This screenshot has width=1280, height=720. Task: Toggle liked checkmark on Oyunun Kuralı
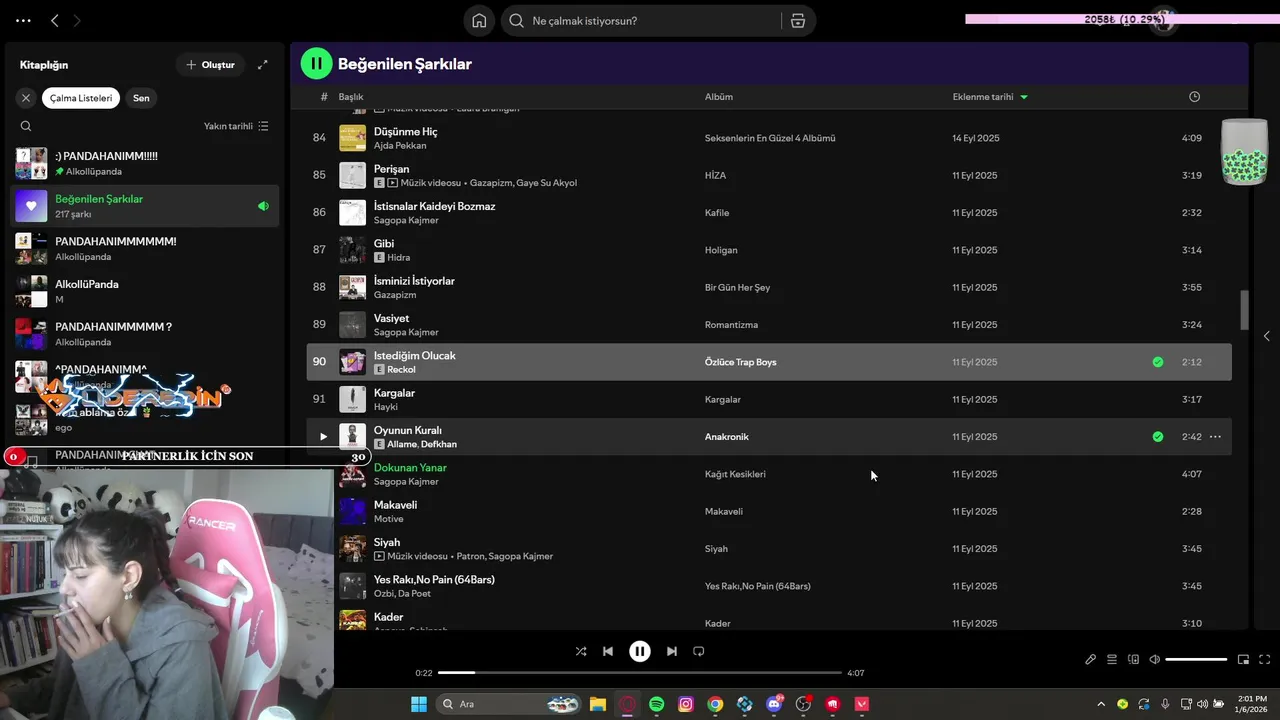click(1158, 437)
